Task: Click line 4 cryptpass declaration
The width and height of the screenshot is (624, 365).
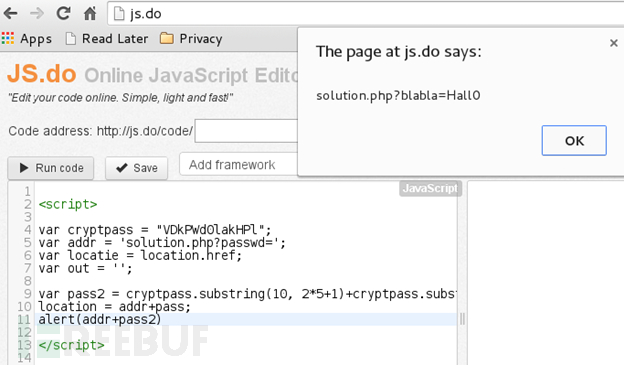Action: pyautogui.click(x=155, y=230)
